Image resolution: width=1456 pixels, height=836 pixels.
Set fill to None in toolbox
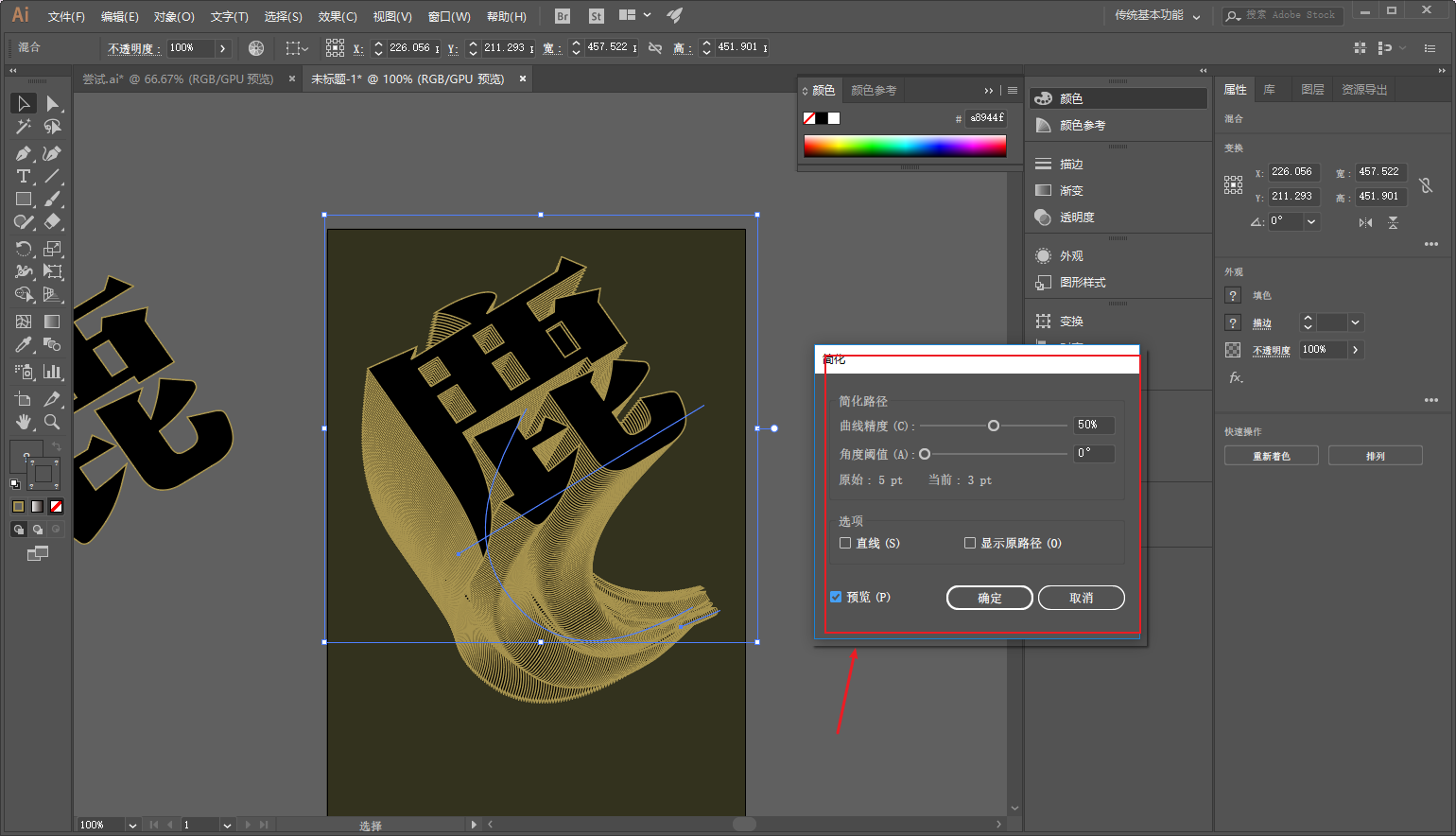(x=56, y=507)
